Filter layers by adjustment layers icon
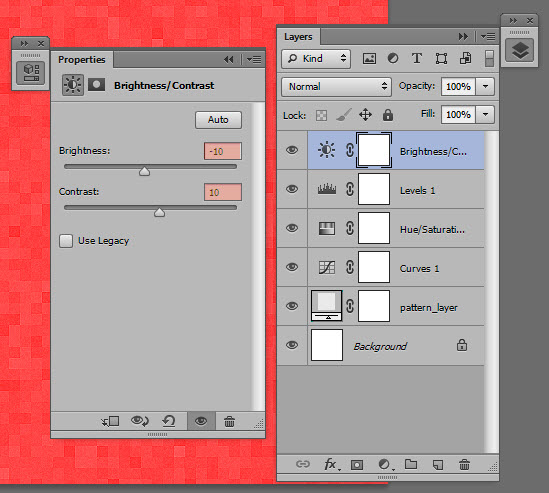549x493 pixels. (x=393, y=58)
